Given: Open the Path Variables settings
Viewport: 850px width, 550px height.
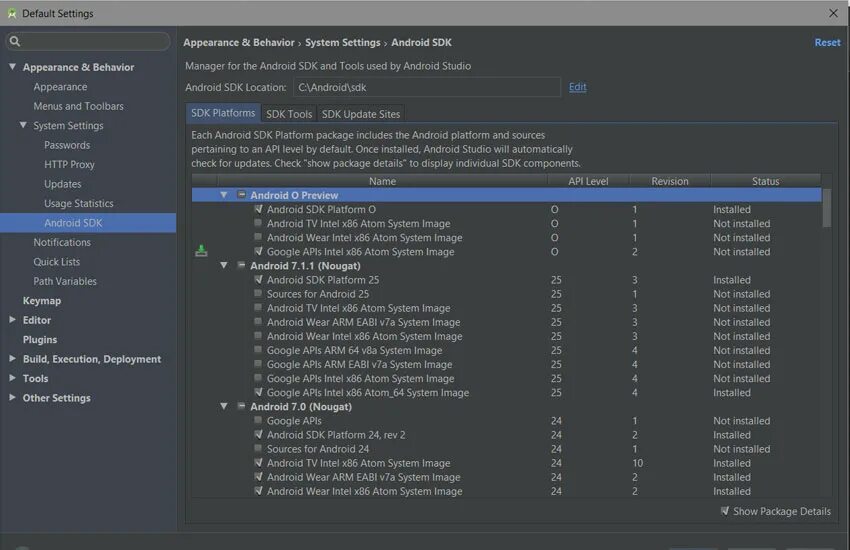Looking at the screenshot, I should (x=65, y=281).
